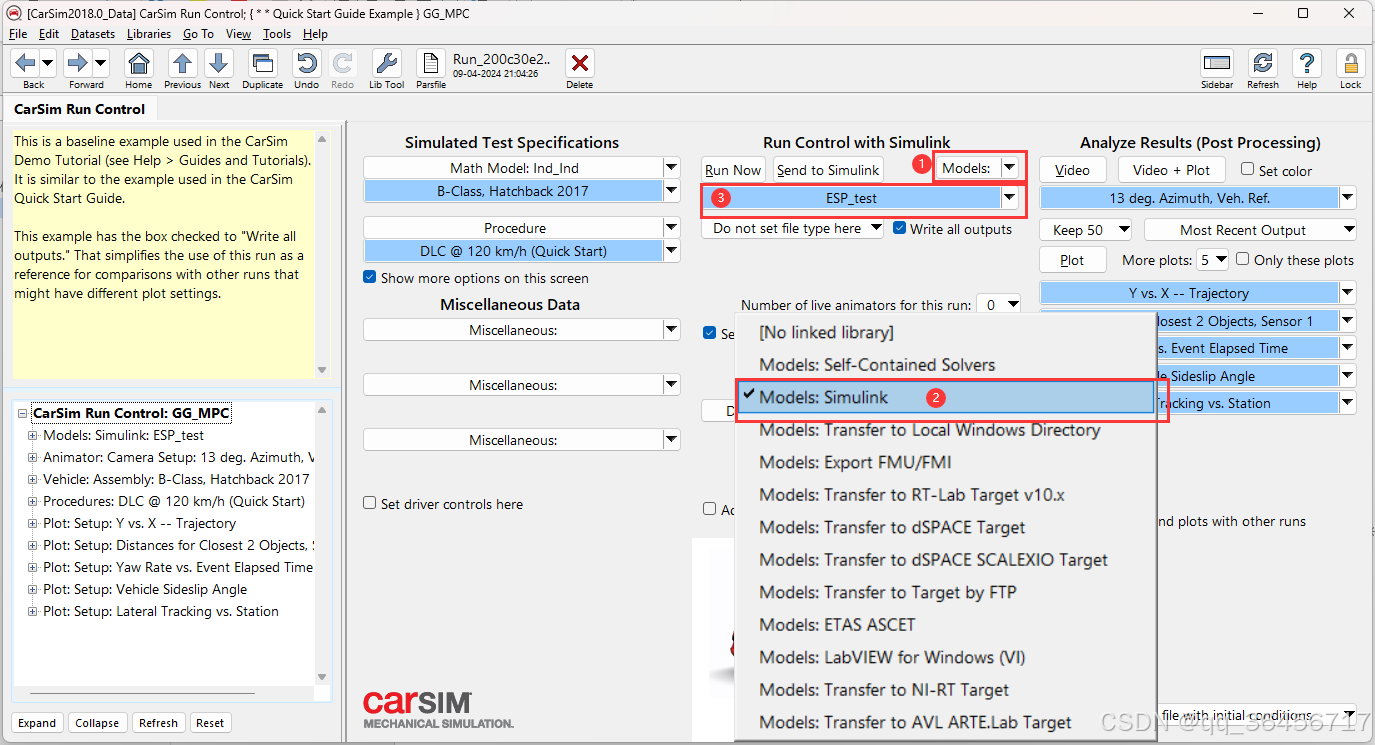The height and width of the screenshot is (745, 1375).
Task: Click the Plot button
Action: 1072,260
